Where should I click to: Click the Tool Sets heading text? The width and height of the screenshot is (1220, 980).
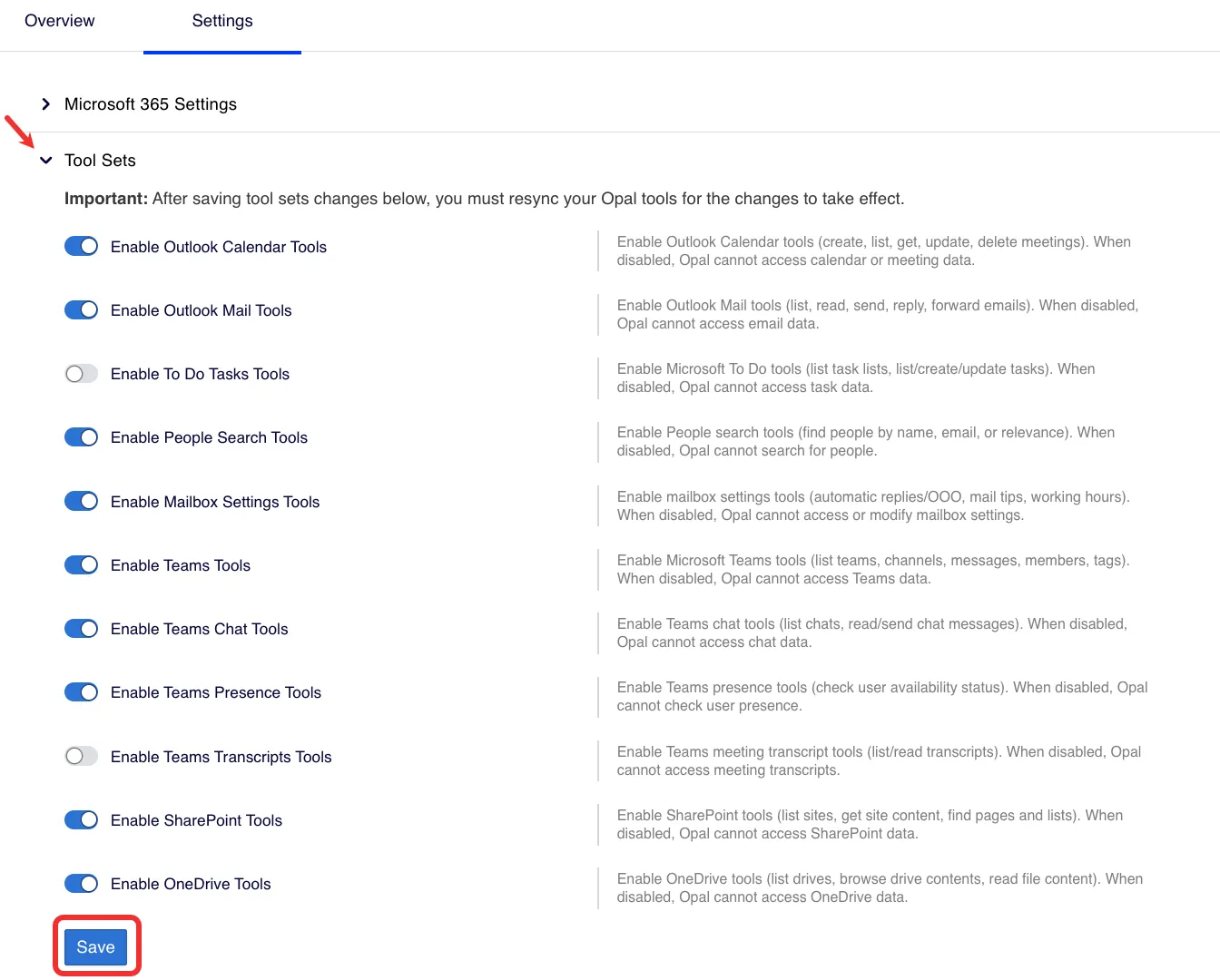click(100, 161)
